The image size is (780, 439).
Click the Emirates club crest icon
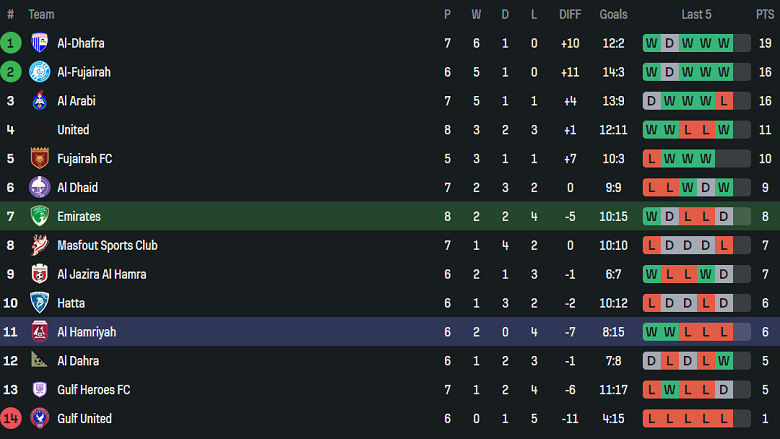(40, 216)
